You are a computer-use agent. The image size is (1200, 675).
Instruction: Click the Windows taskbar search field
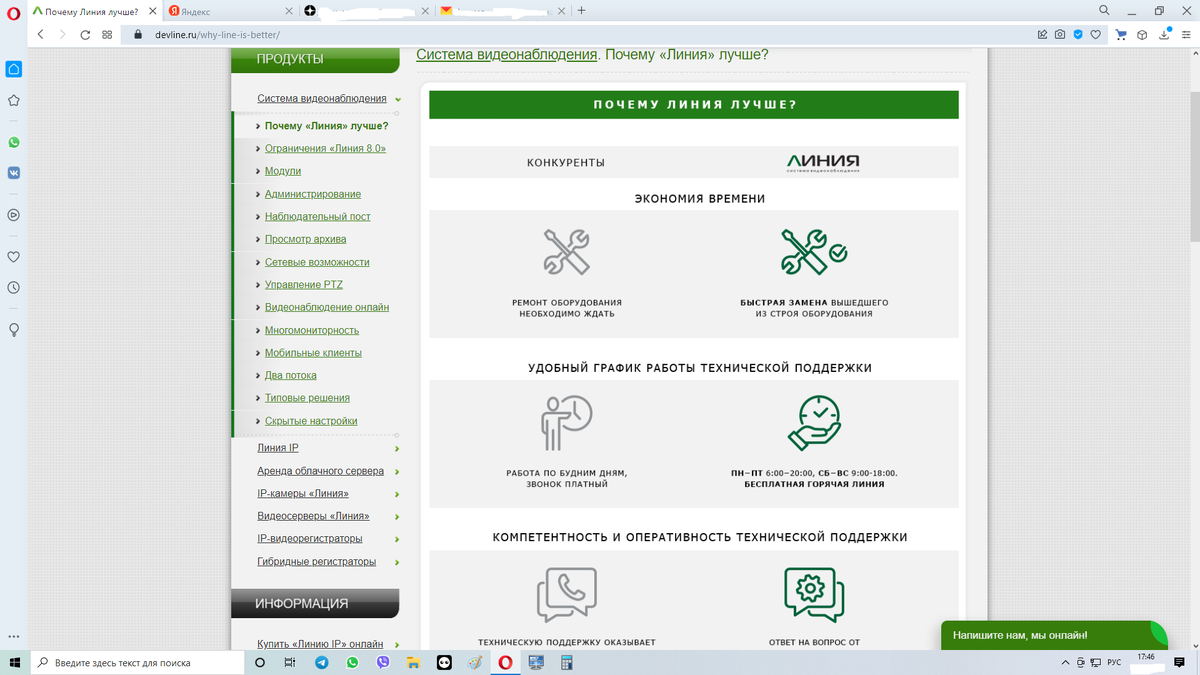click(137, 662)
